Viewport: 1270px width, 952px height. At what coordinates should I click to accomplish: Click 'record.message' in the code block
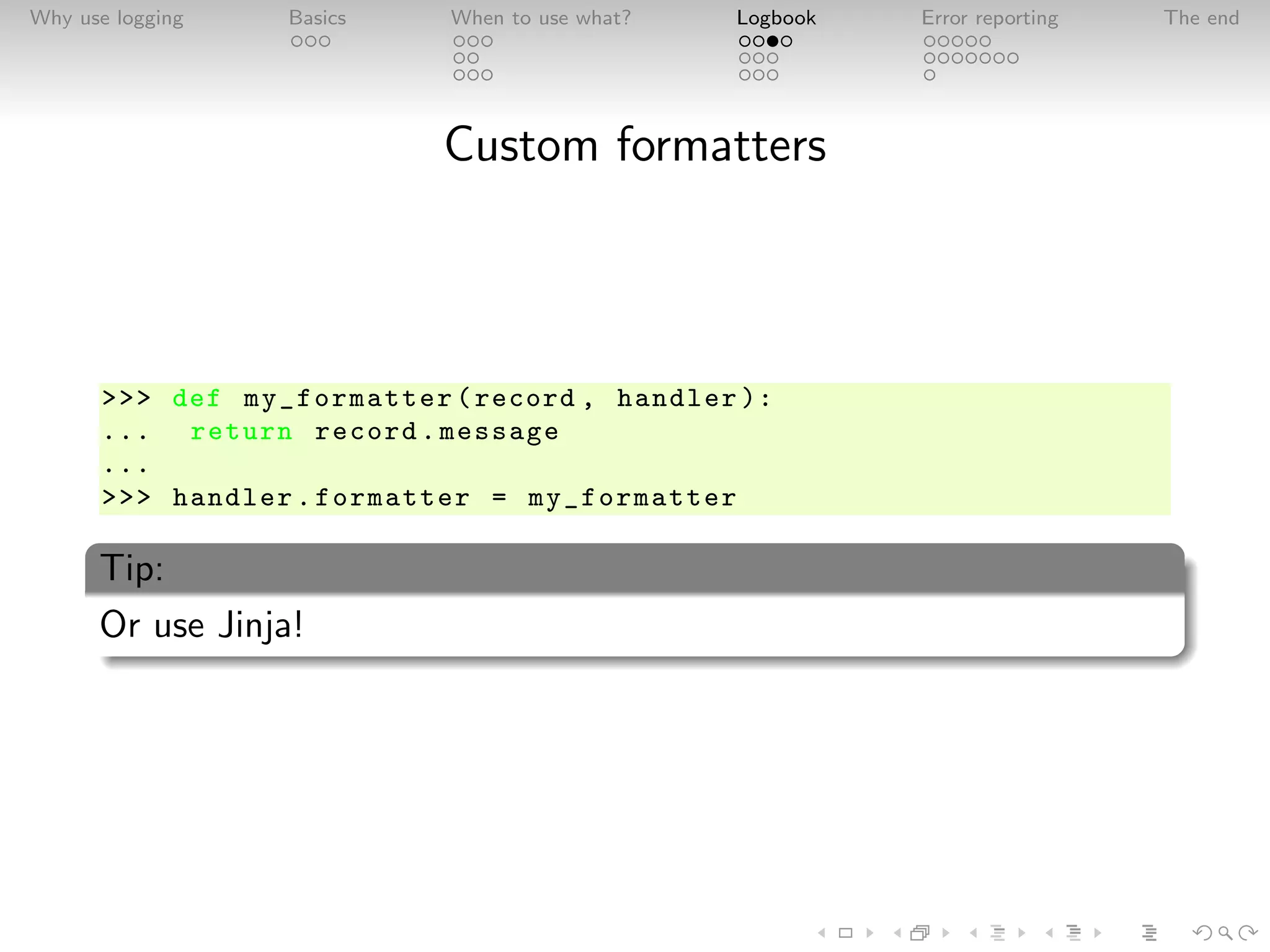437,432
